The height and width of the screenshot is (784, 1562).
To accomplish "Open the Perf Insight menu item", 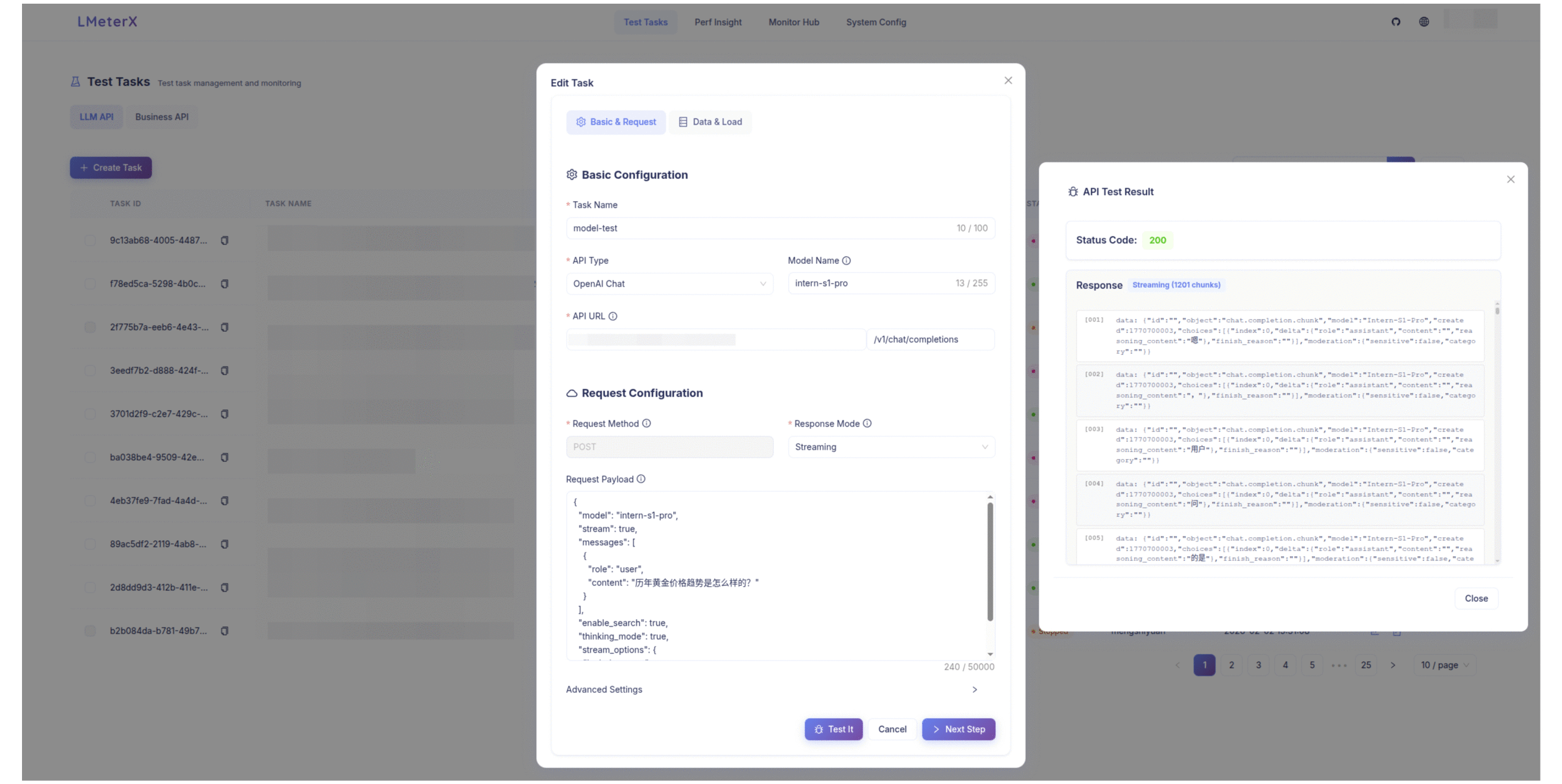I will pyautogui.click(x=718, y=22).
